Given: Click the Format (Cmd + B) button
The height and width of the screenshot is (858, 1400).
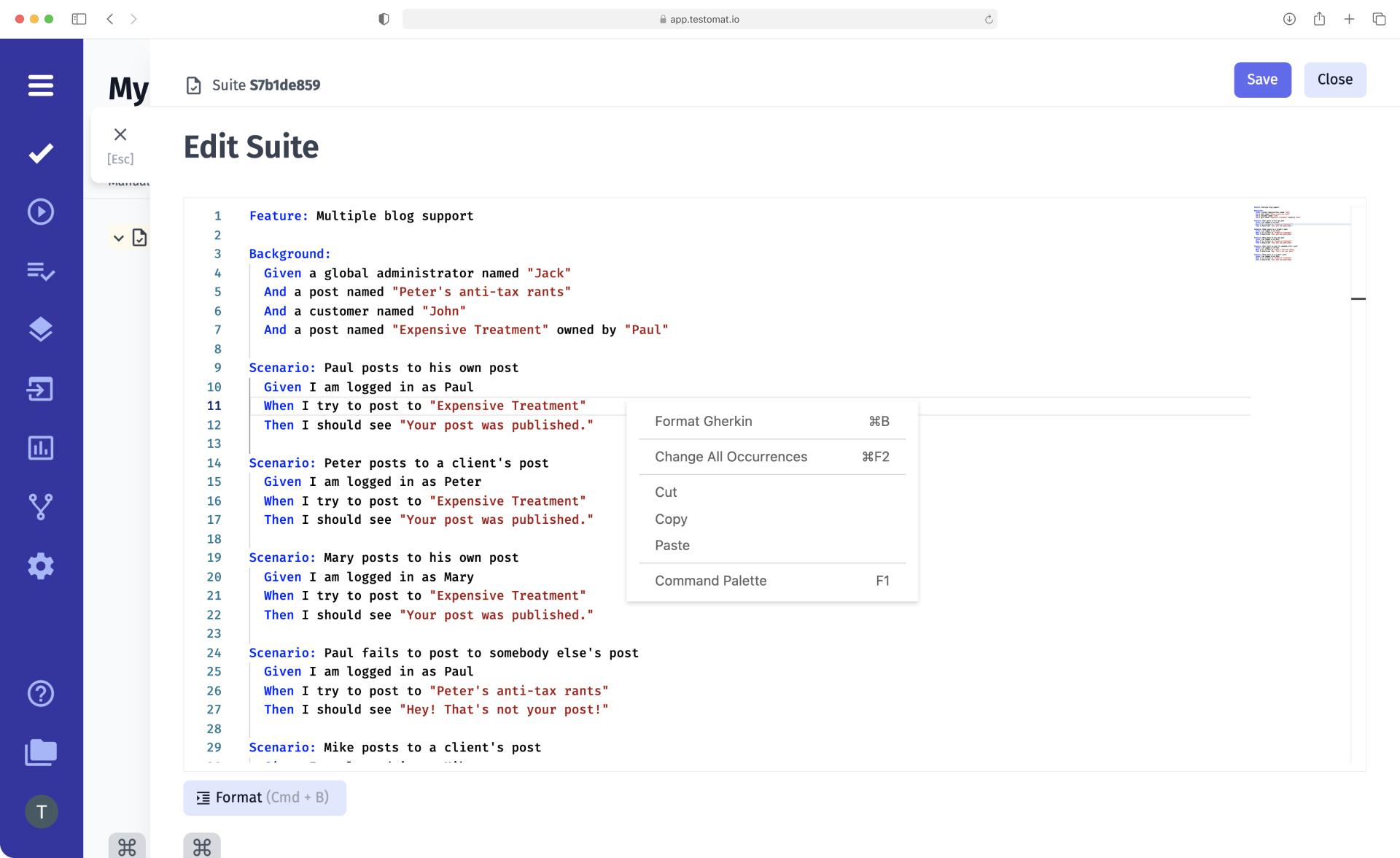Looking at the screenshot, I should click(x=265, y=797).
